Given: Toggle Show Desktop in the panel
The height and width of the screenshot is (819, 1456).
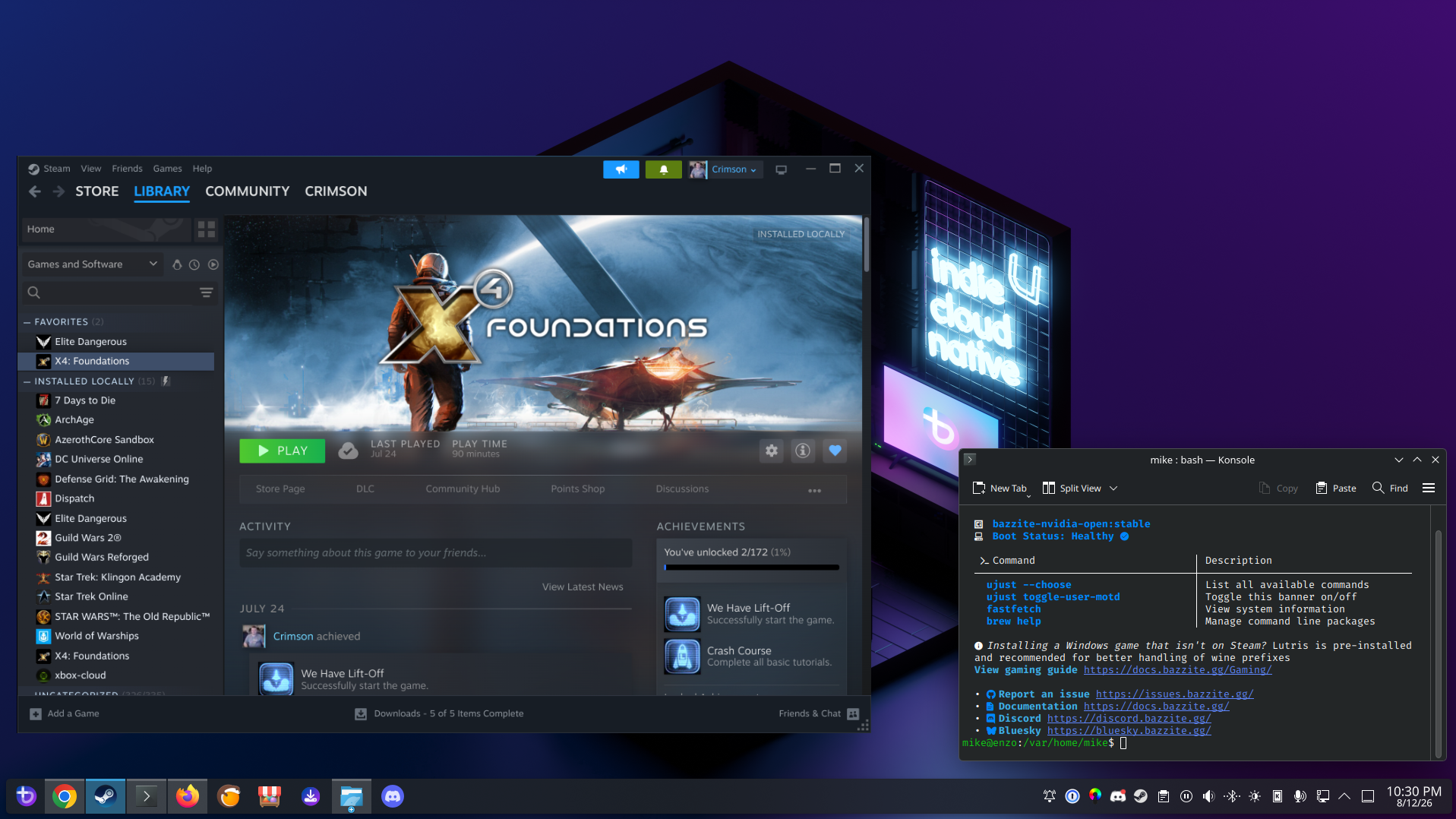Looking at the screenshot, I should 1368,796.
